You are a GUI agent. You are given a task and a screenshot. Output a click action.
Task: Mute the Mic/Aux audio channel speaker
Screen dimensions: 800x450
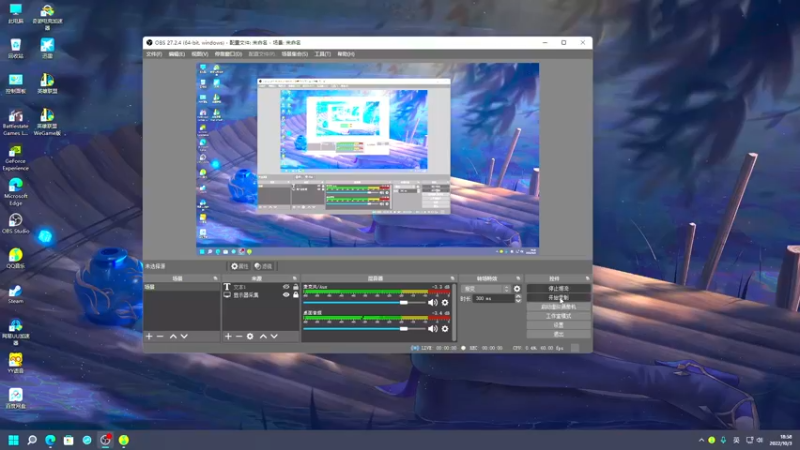433,303
